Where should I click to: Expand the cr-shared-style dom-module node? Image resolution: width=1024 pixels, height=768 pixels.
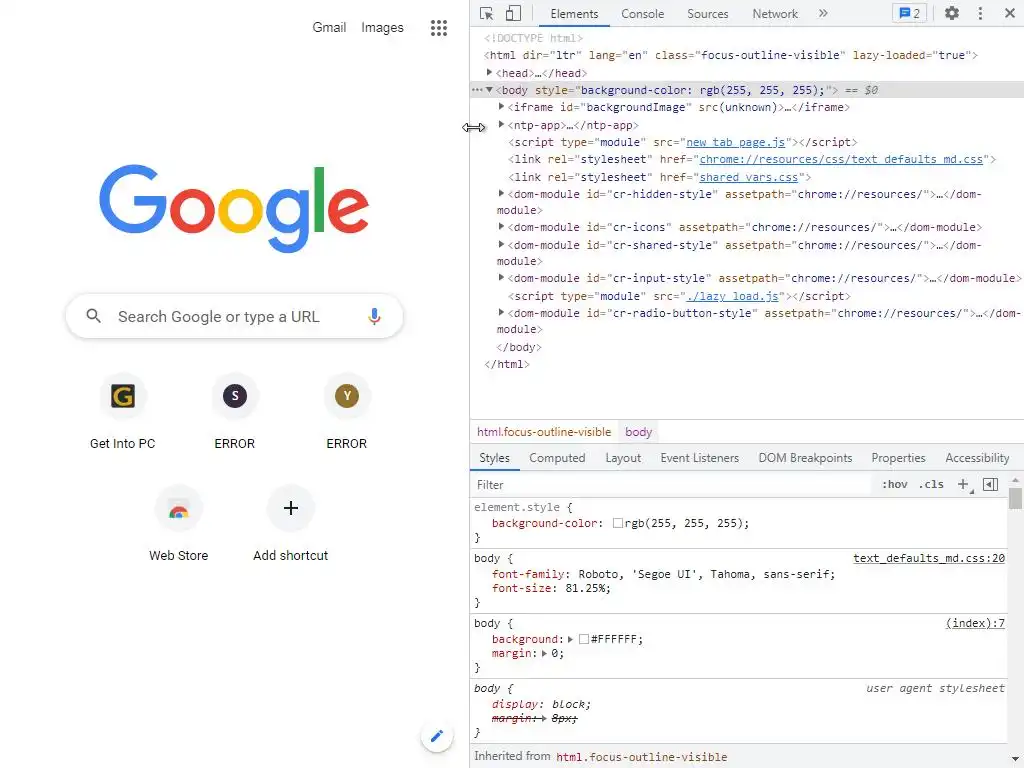coord(501,244)
